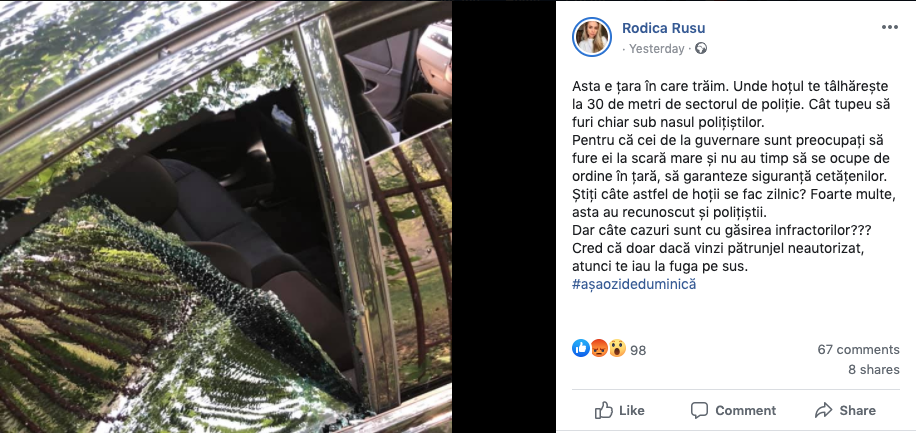Screen dimensions: 916x433
Task: Expand the 67 comments
Action: (x=858, y=349)
